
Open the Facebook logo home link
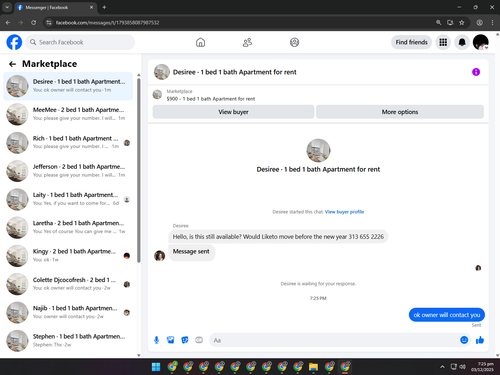click(14, 42)
